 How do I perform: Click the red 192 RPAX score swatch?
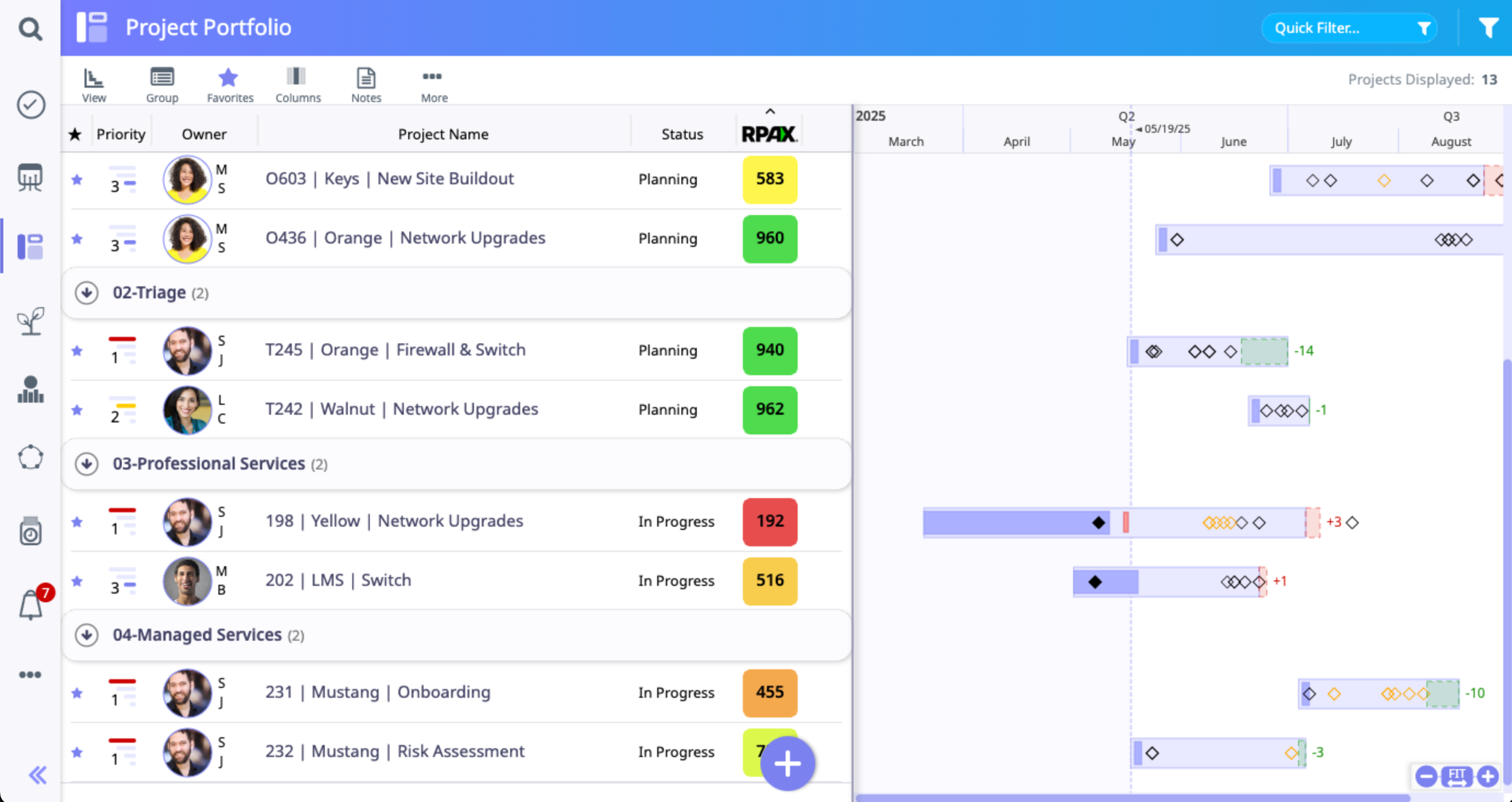[770, 522]
